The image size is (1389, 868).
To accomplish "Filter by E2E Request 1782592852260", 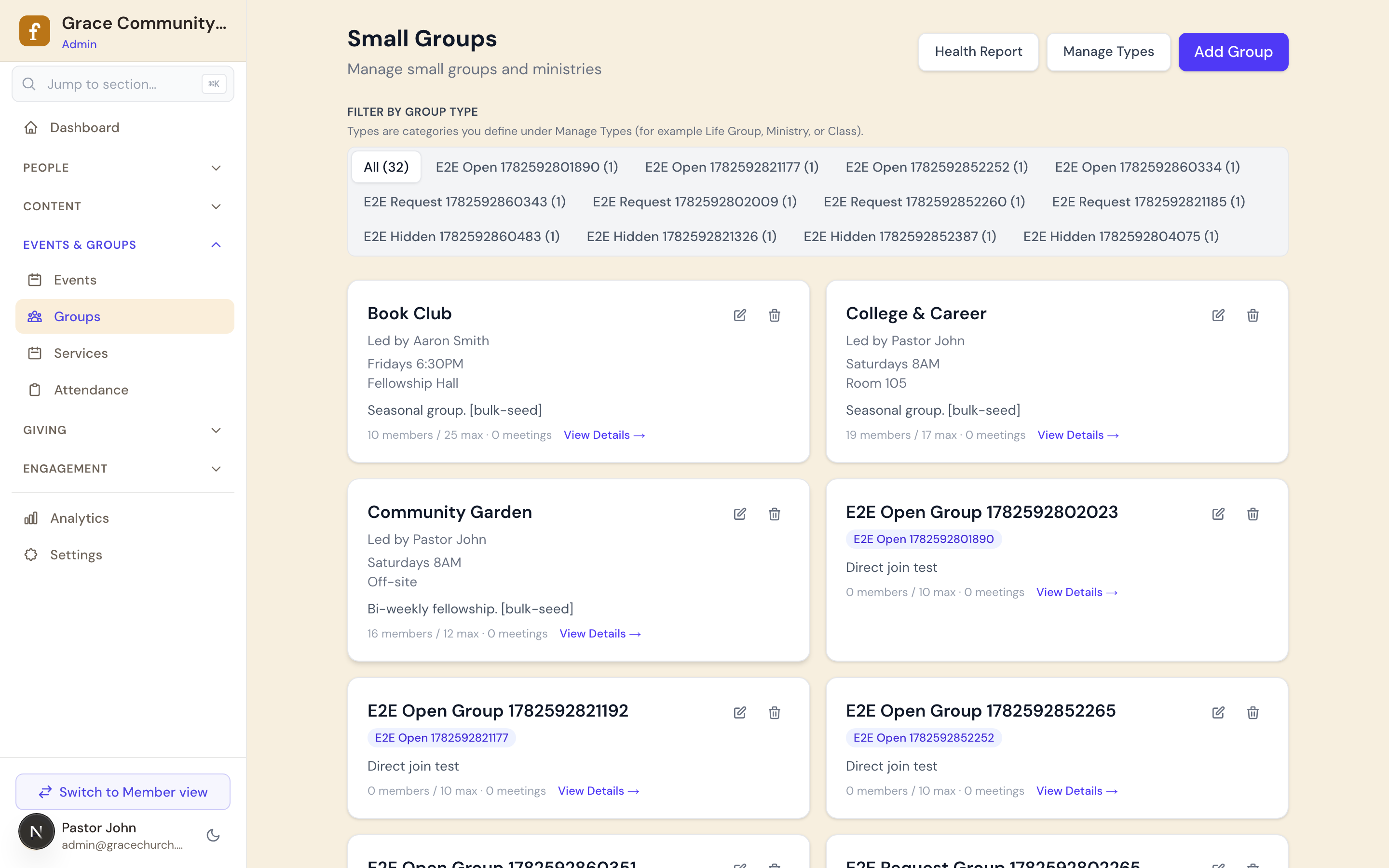I will tap(924, 202).
